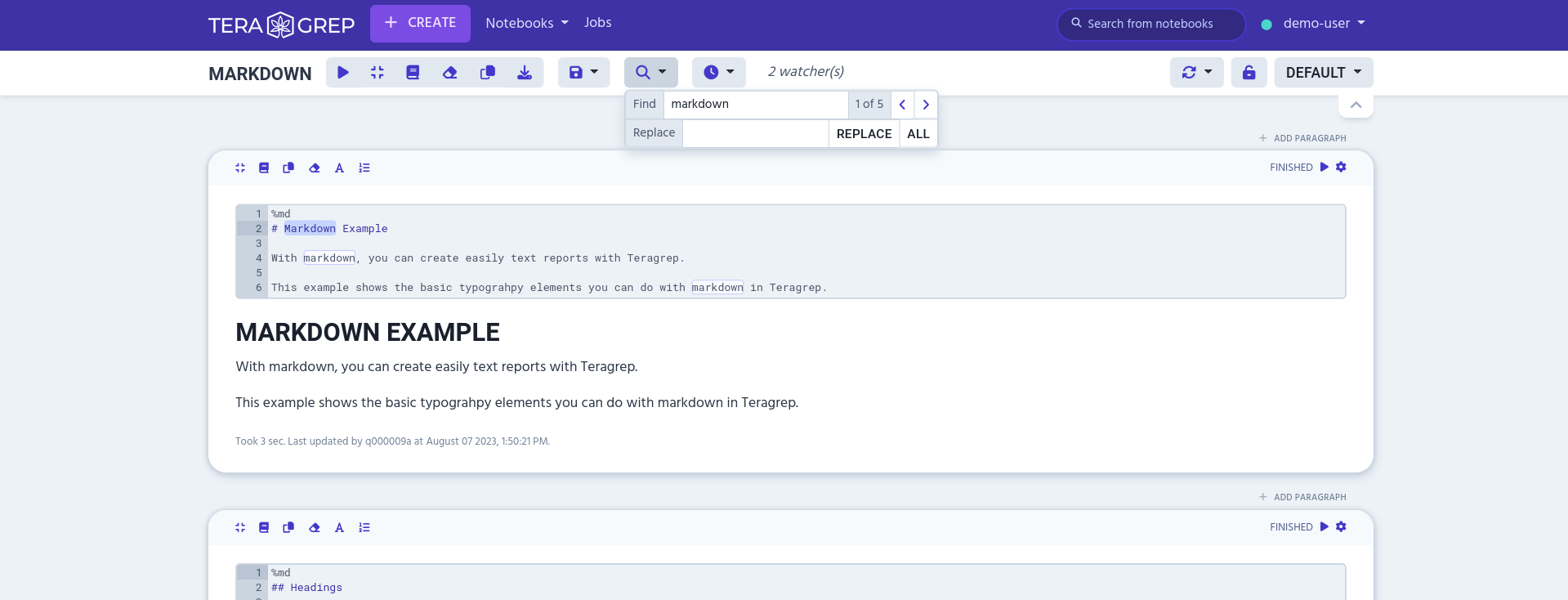Open the Jobs page
Image resolution: width=1568 pixels, height=600 pixels.
coord(597,23)
